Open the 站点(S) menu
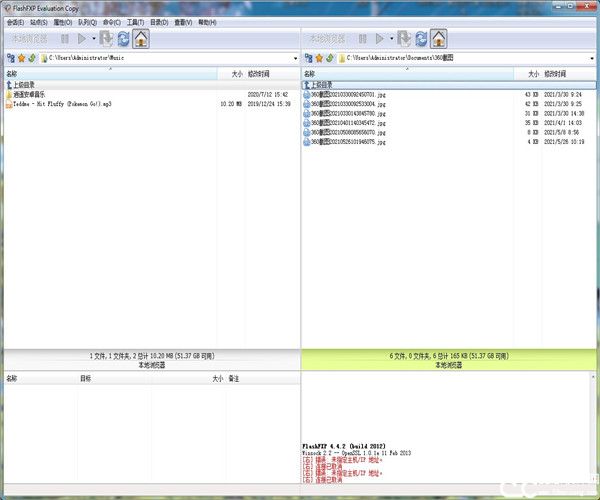Screen dimensions: 600x500 (37, 20)
